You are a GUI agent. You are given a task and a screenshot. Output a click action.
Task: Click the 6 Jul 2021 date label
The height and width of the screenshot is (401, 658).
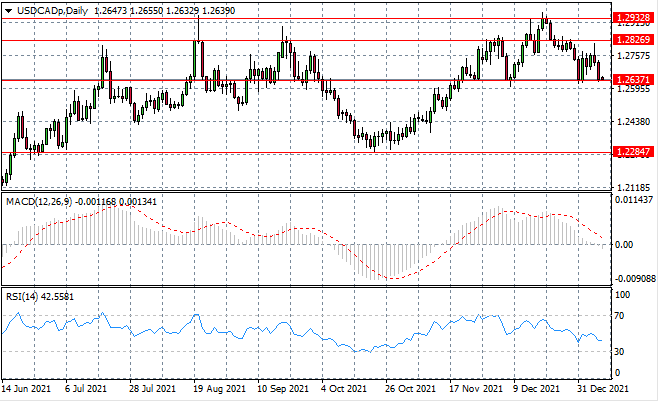(86, 389)
